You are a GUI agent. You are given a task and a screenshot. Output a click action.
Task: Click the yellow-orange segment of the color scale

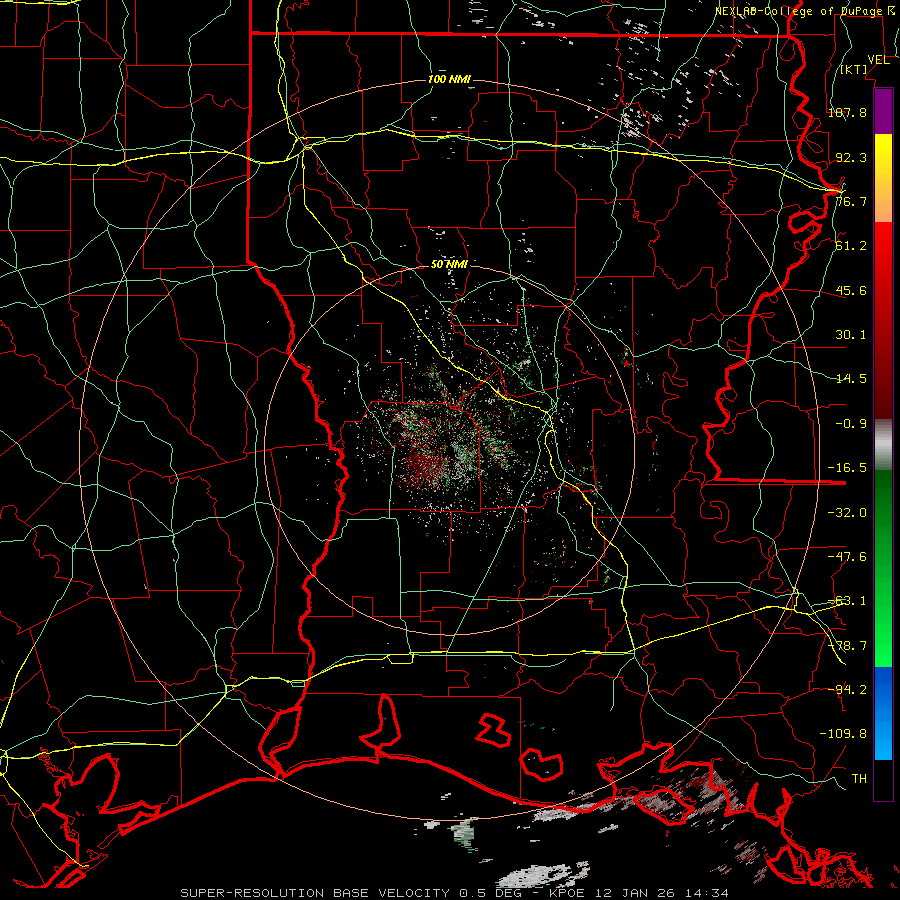(883, 178)
